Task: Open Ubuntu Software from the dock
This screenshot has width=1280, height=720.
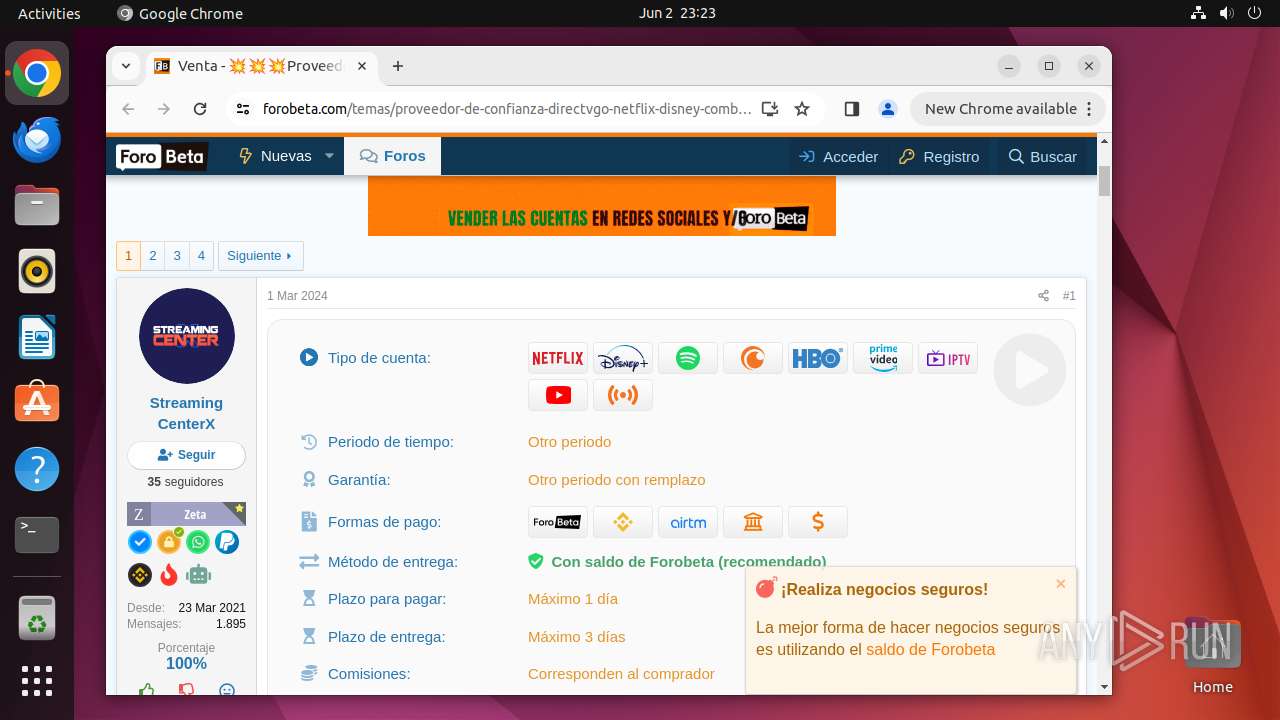Action: (x=37, y=403)
